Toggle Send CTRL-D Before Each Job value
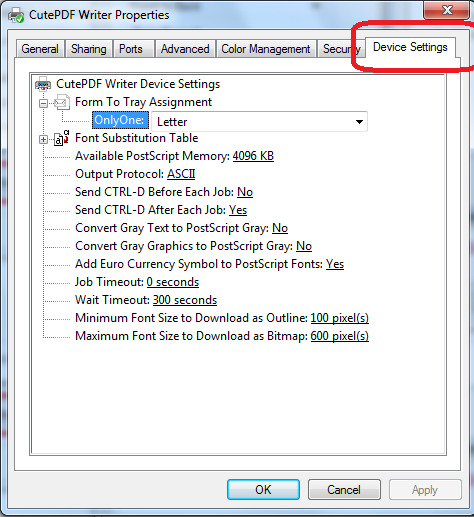474x517 pixels. (245, 192)
